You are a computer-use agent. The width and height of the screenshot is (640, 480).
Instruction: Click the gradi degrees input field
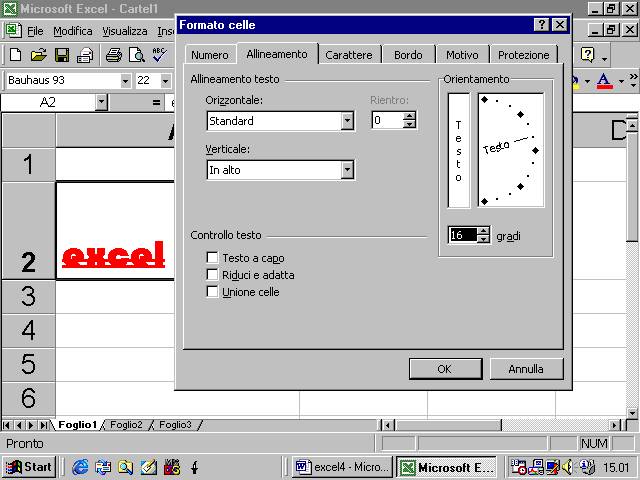pos(463,235)
